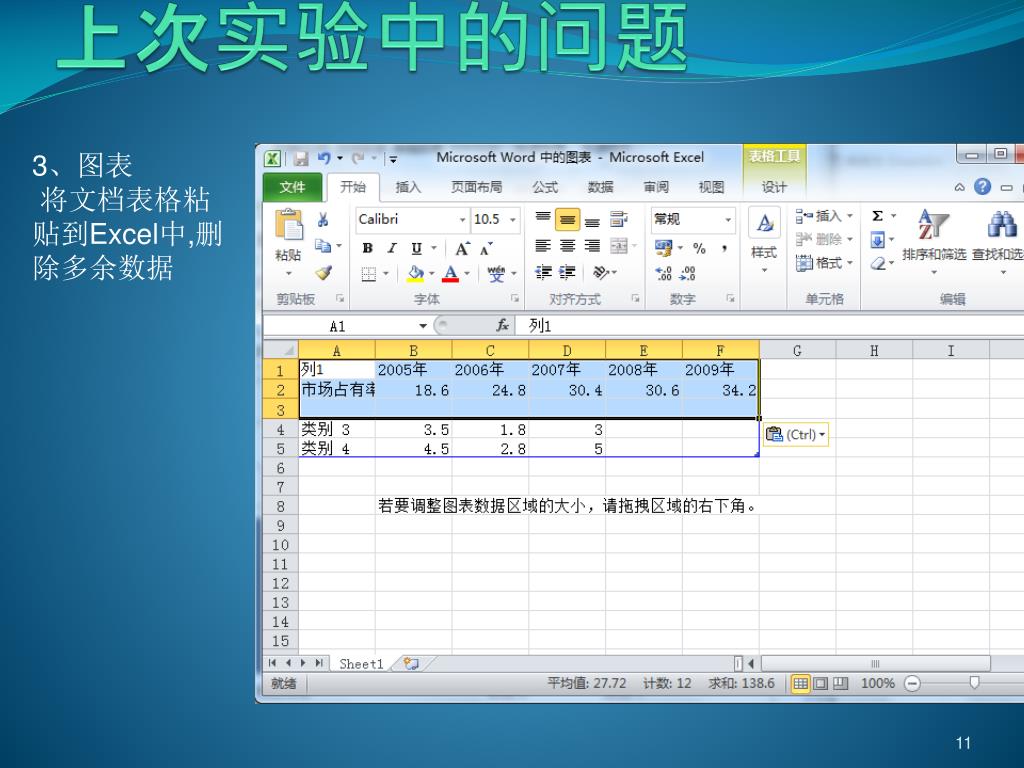Increase indent icon
This screenshot has width=1024, height=768.
click(568, 272)
